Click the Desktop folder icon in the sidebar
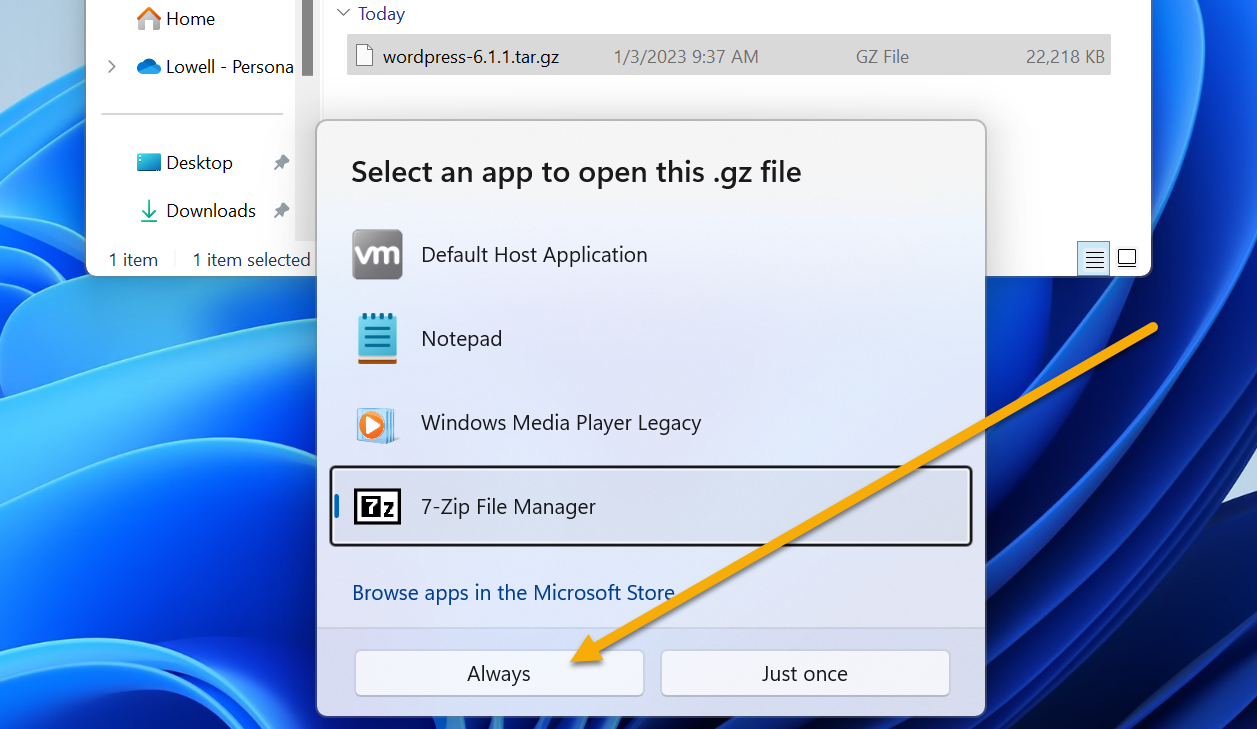Image resolution: width=1257 pixels, height=729 pixels. pos(150,162)
